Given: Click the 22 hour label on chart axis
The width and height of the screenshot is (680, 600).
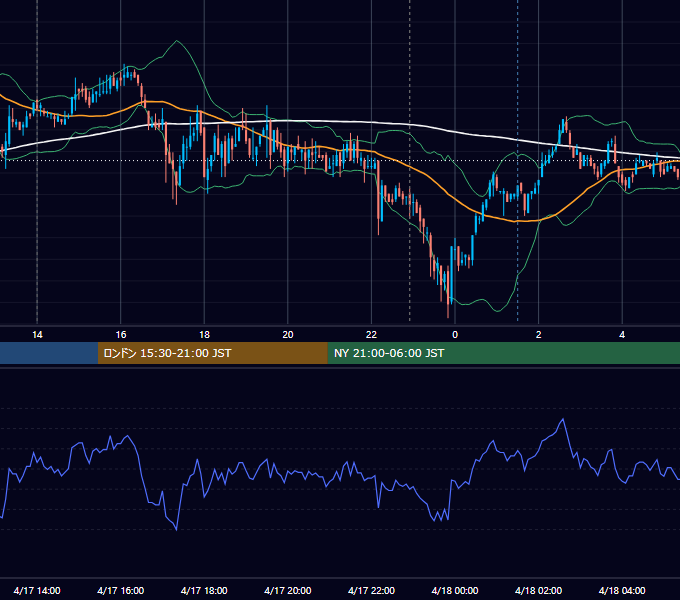Looking at the screenshot, I should click(x=371, y=335).
